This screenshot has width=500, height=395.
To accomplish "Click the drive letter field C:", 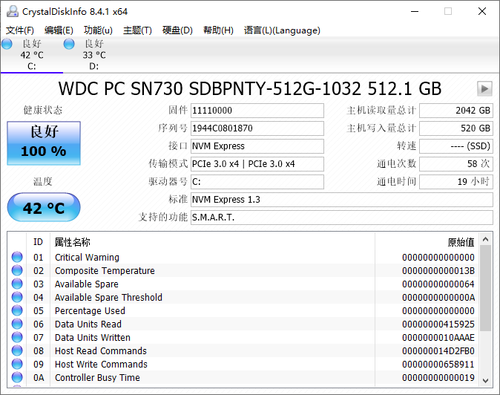I will (257, 182).
